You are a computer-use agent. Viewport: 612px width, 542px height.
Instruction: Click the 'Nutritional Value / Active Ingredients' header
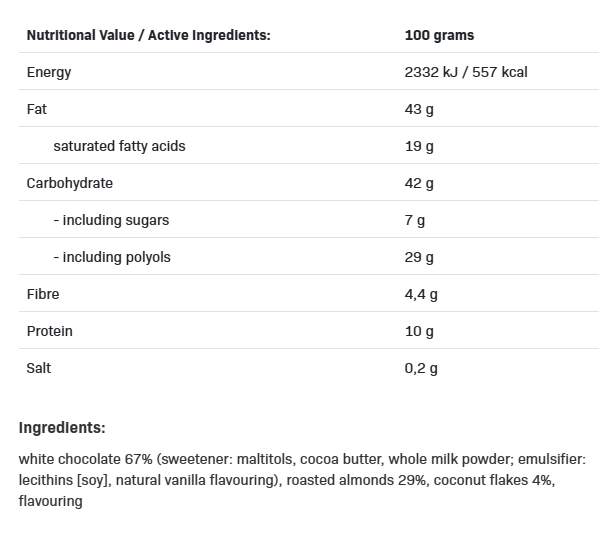(x=148, y=35)
